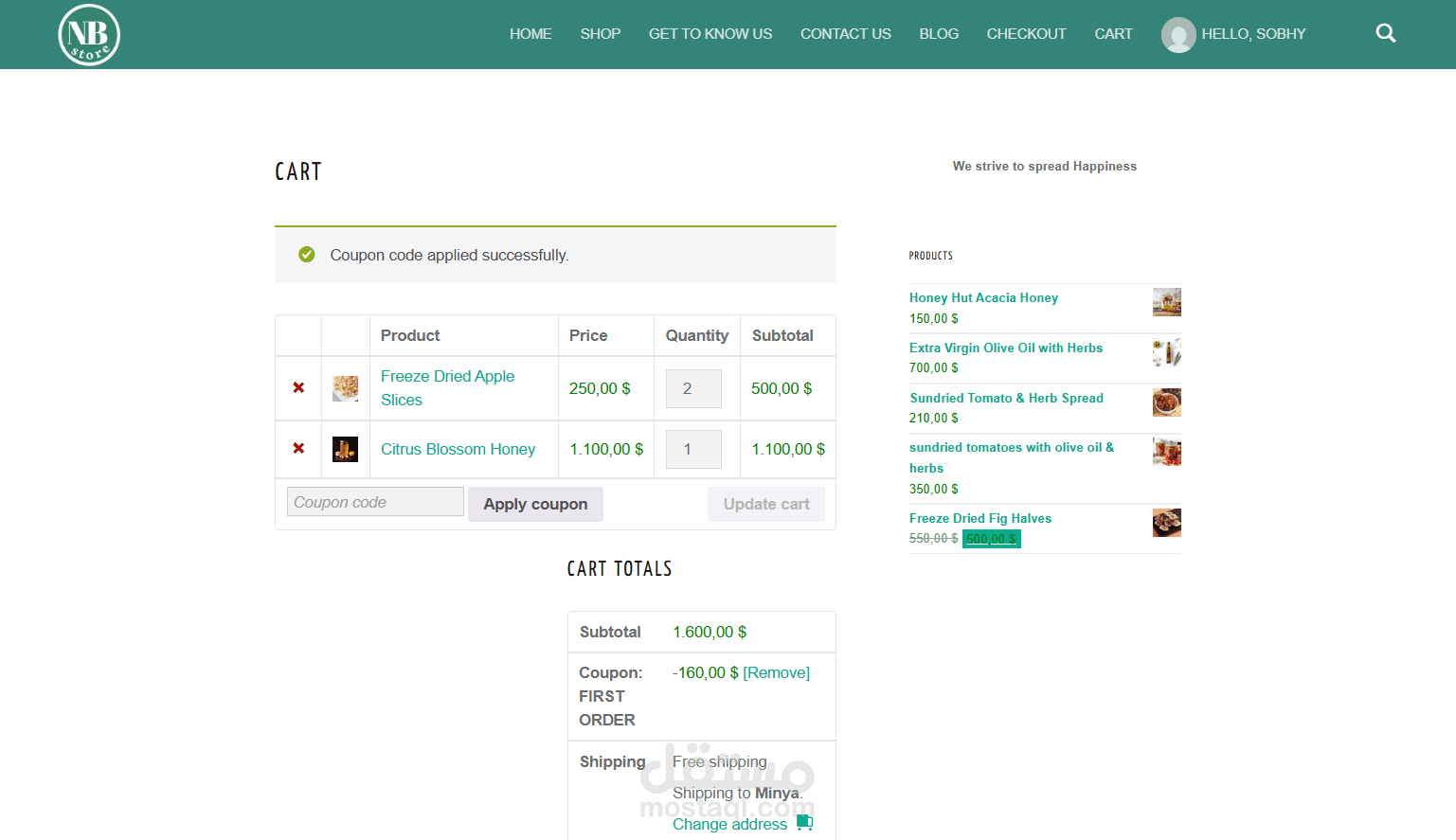Open Freeze Dried Fig Halves link

point(980,518)
